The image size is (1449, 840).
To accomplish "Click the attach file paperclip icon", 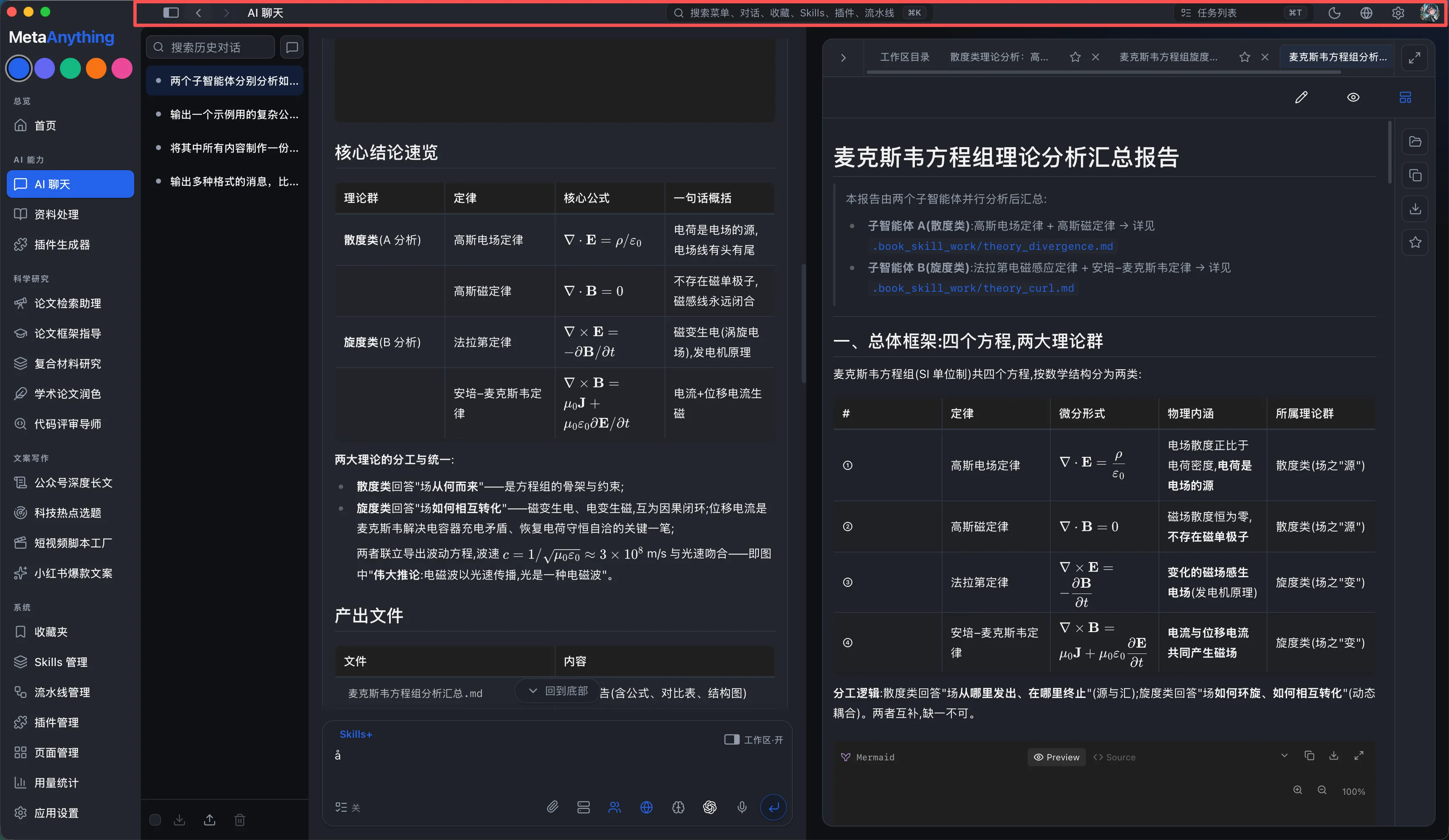I will [x=552, y=807].
